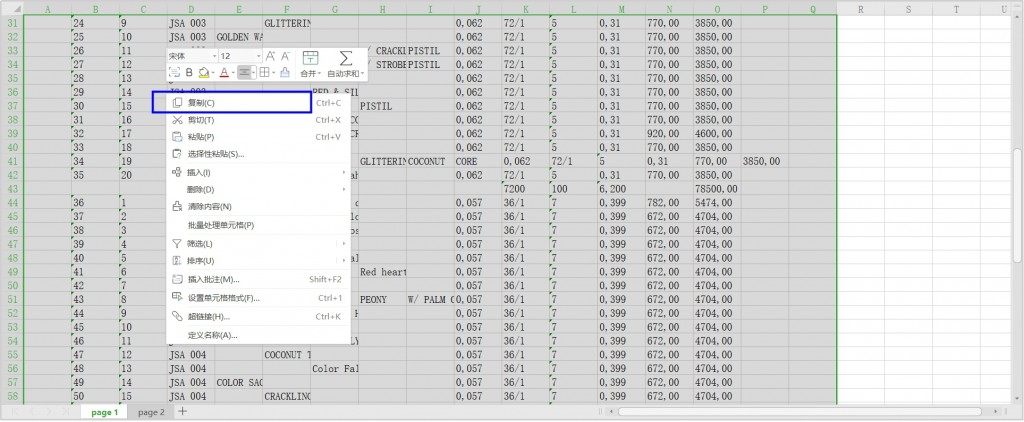Decrease font size in mini toolbar
This screenshot has height=422, width=1024.
pos(285,56)
